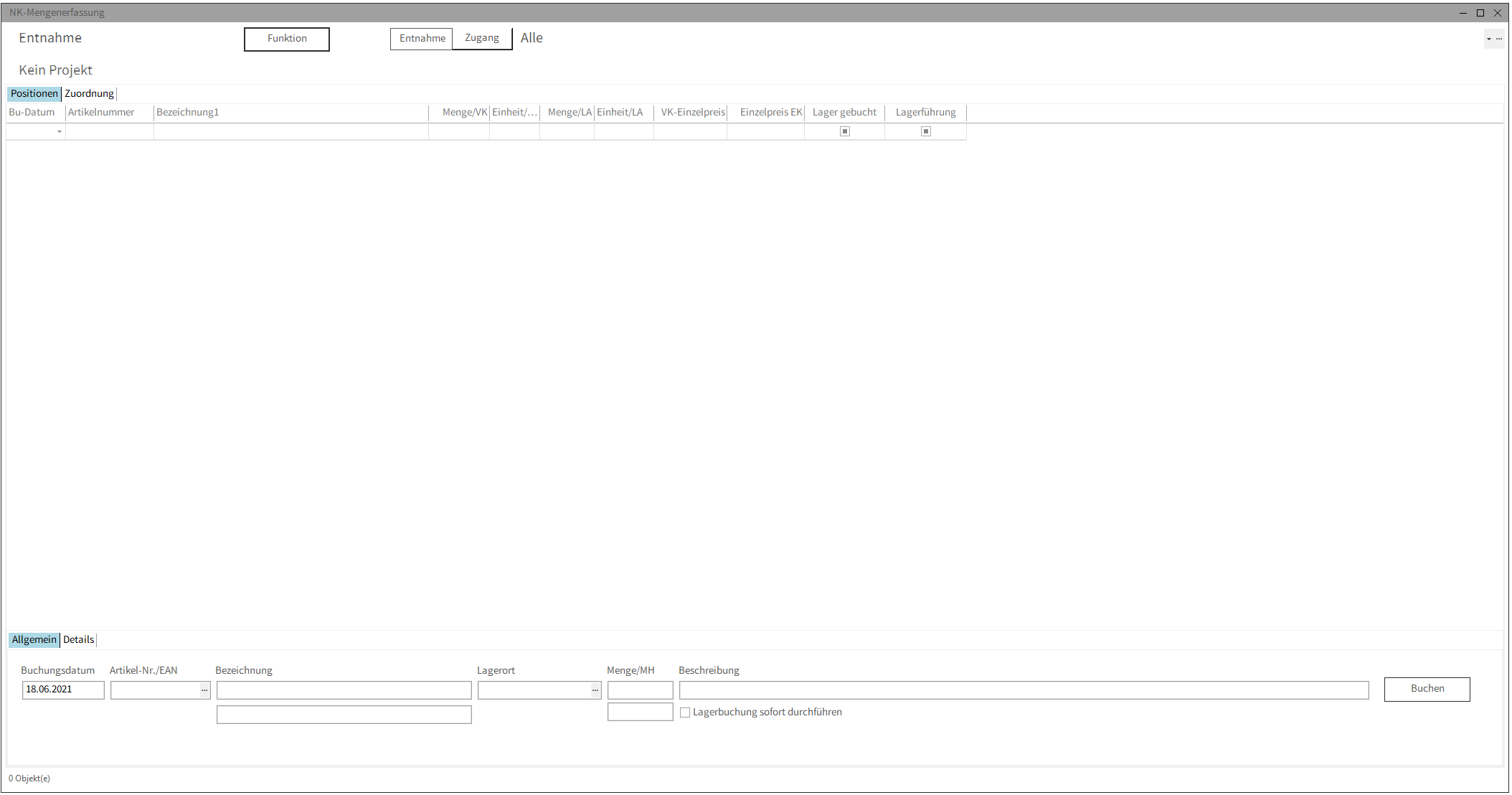Click the Lagerort input field
This screenshot has height=795, width=1512.
(535, 690)
